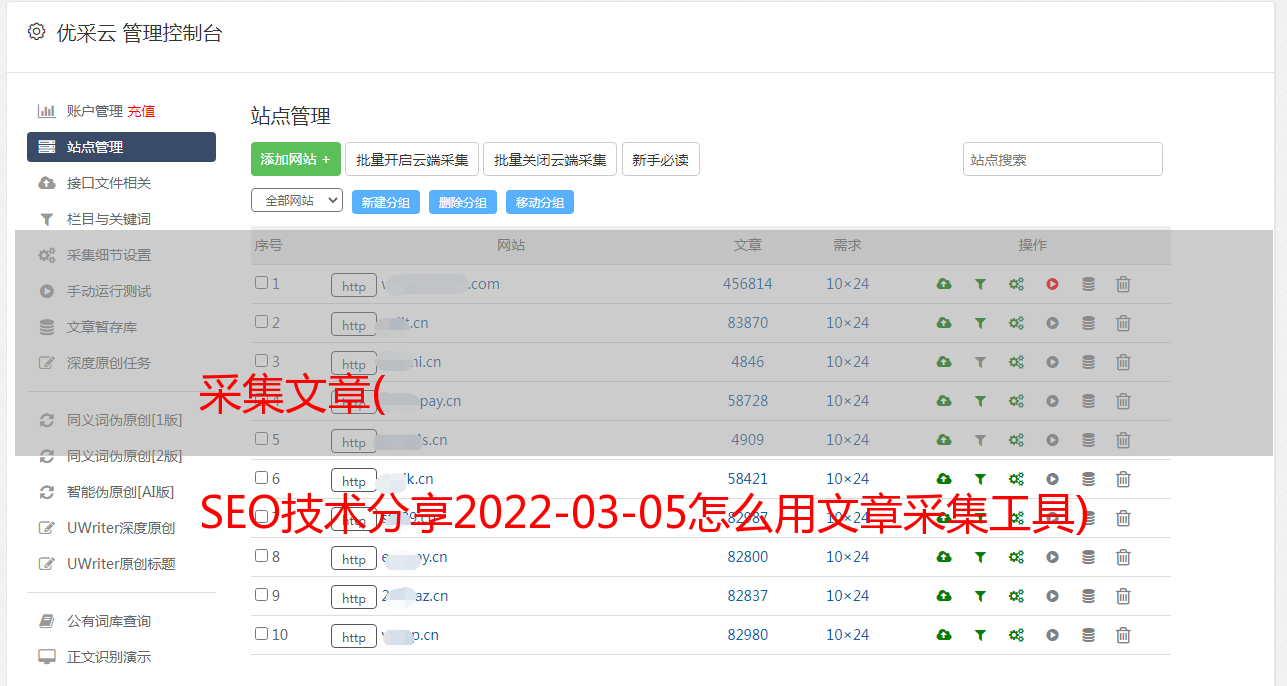Screen dimensions: 1287x686
Task: Open 栏目与关键词 in the sidebar
Action: [109, 219]
